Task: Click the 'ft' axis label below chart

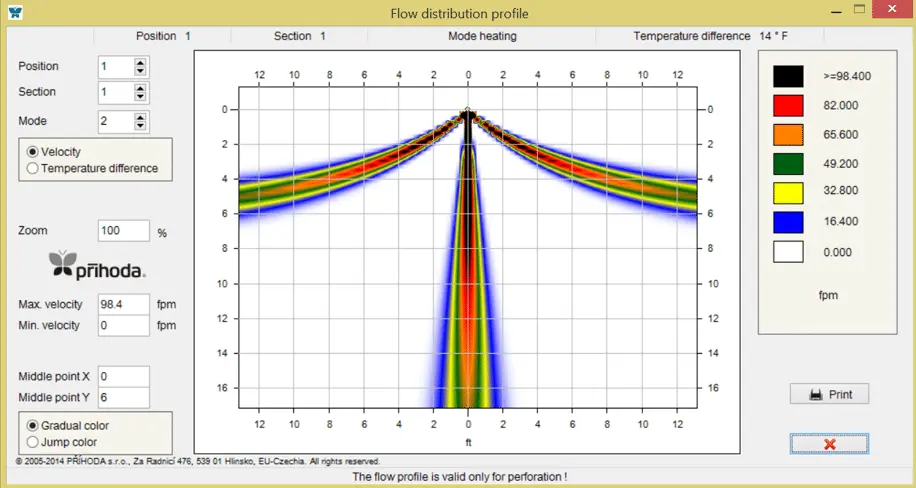Action: [468, 443]
